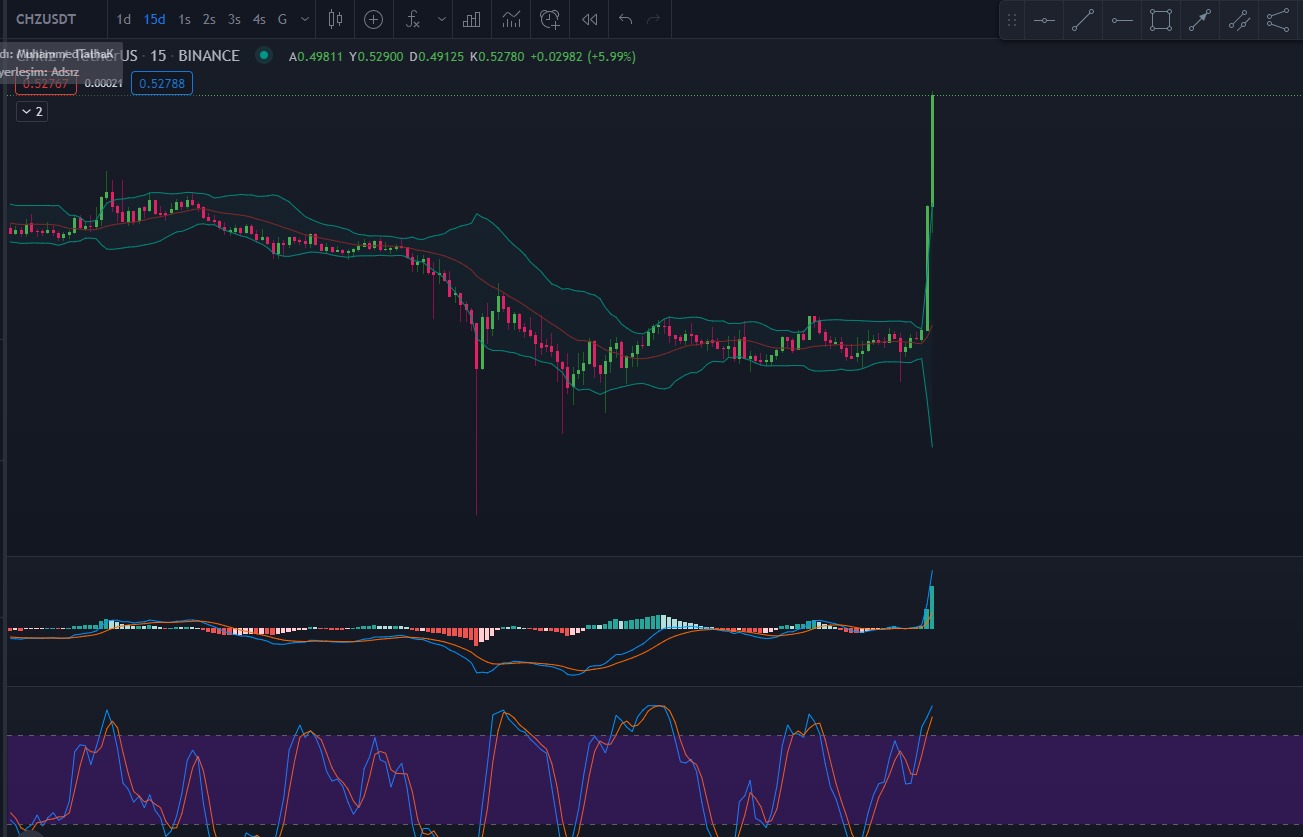The image size is (1303, 837).
Task: Select the horizontal ray drawing tool
Action: (x=1122, y=20)
